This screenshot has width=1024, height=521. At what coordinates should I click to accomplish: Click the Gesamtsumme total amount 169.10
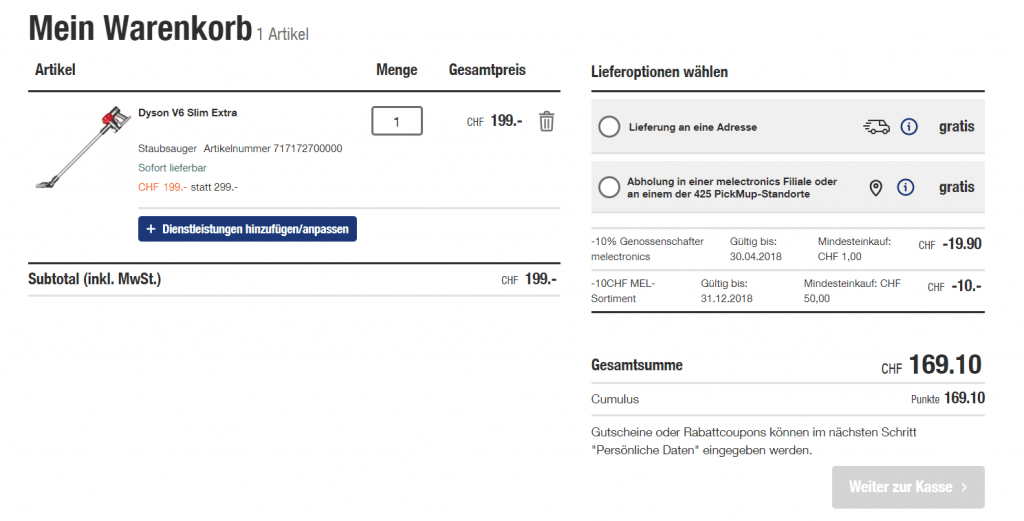pos(944,365)
